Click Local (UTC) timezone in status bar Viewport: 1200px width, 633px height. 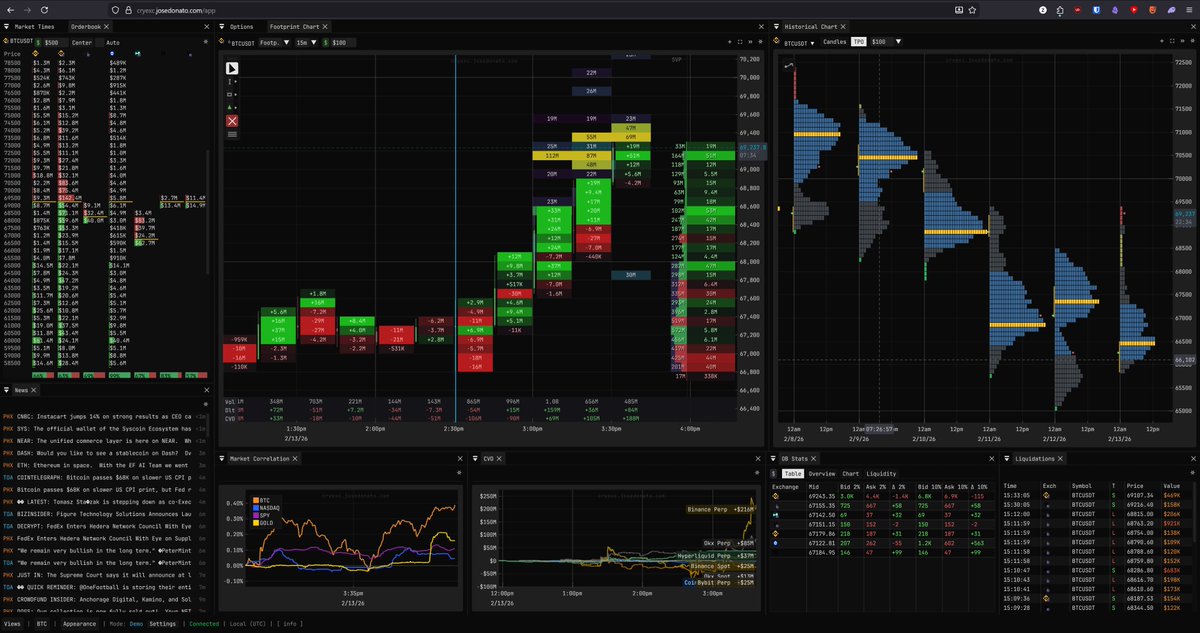tap(248, 624)
